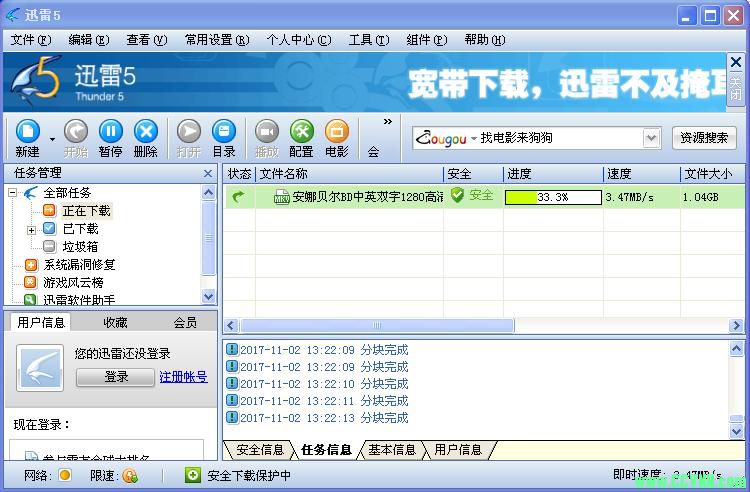This screenshot has width=750, height=492.
Task: Click the 电影 (Movies) toolbar icon
Action: [x=337, y=132]
